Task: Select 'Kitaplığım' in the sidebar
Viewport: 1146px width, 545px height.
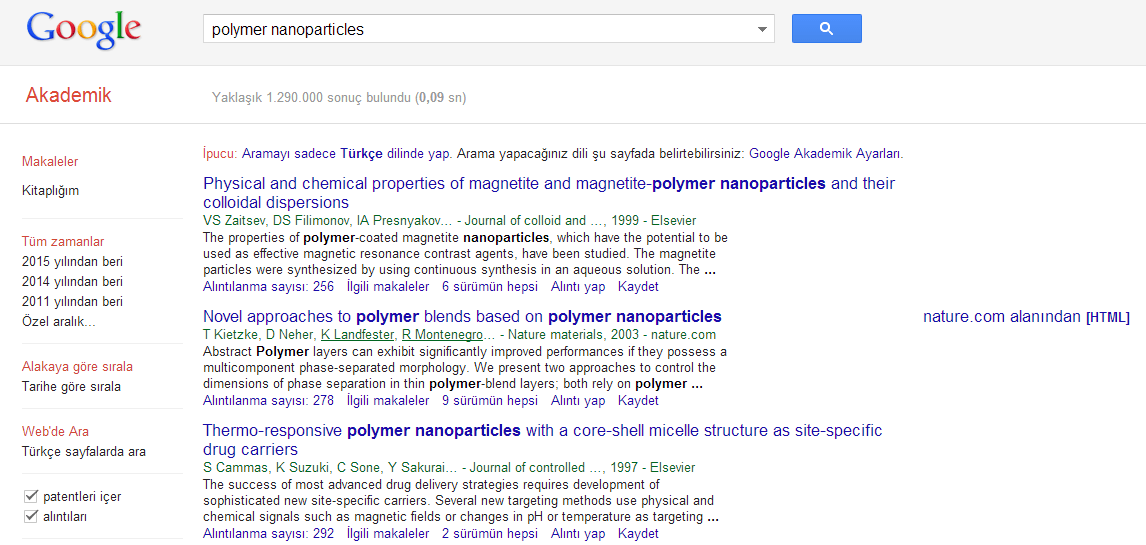Action: [50, 190]
